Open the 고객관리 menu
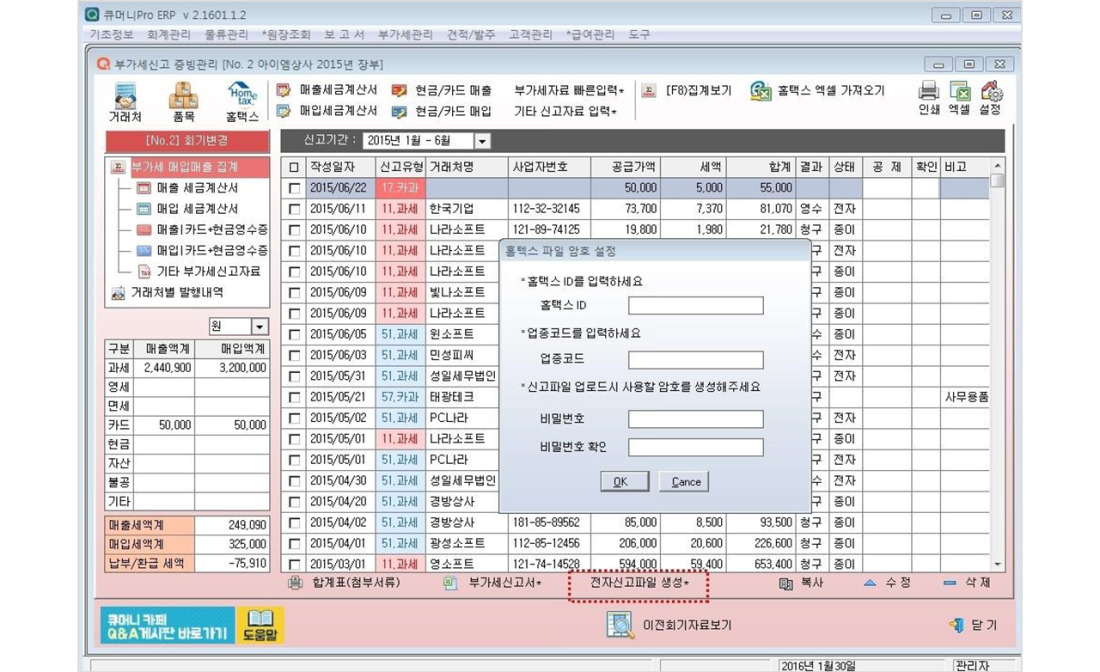This screenshot has height=672, width=1100. (530, 34)
